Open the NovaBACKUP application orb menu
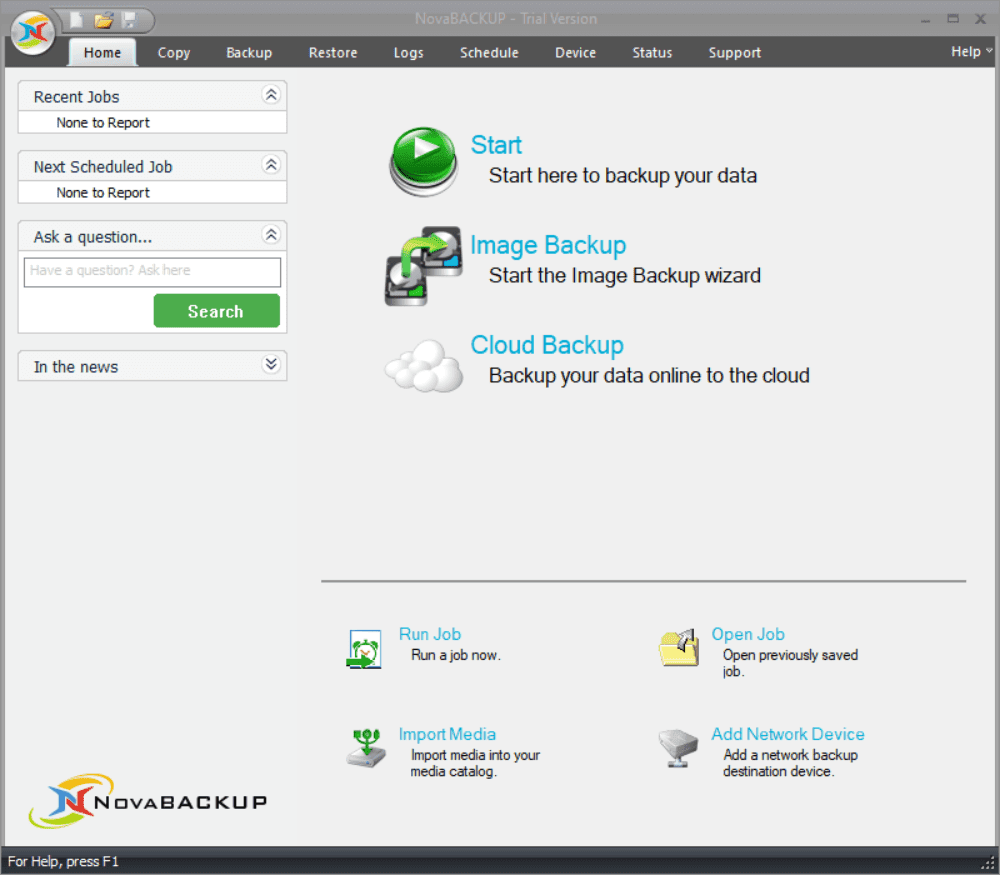This screenshot has height=875, width=1000. (33, 32)
